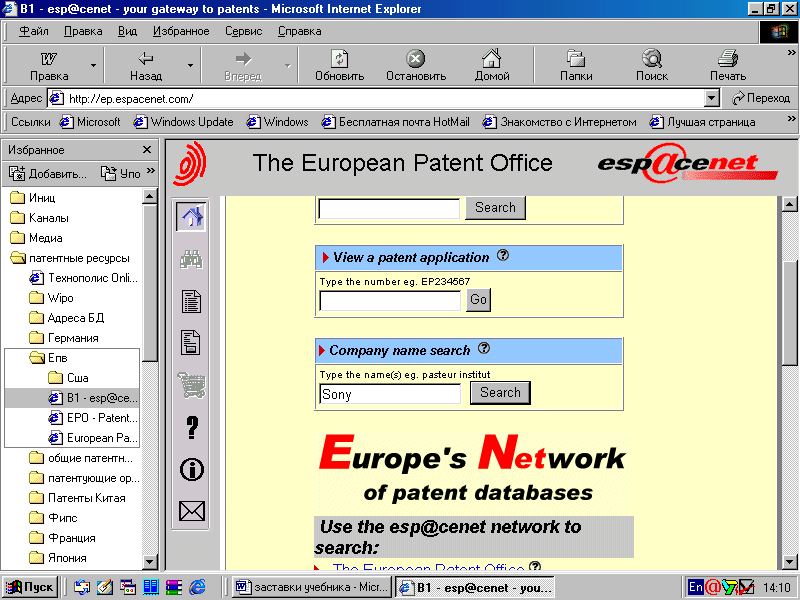Screen dimensions: 800x600
Task: Click the Вперед forward toolbar button
Action: coord(243,65)
